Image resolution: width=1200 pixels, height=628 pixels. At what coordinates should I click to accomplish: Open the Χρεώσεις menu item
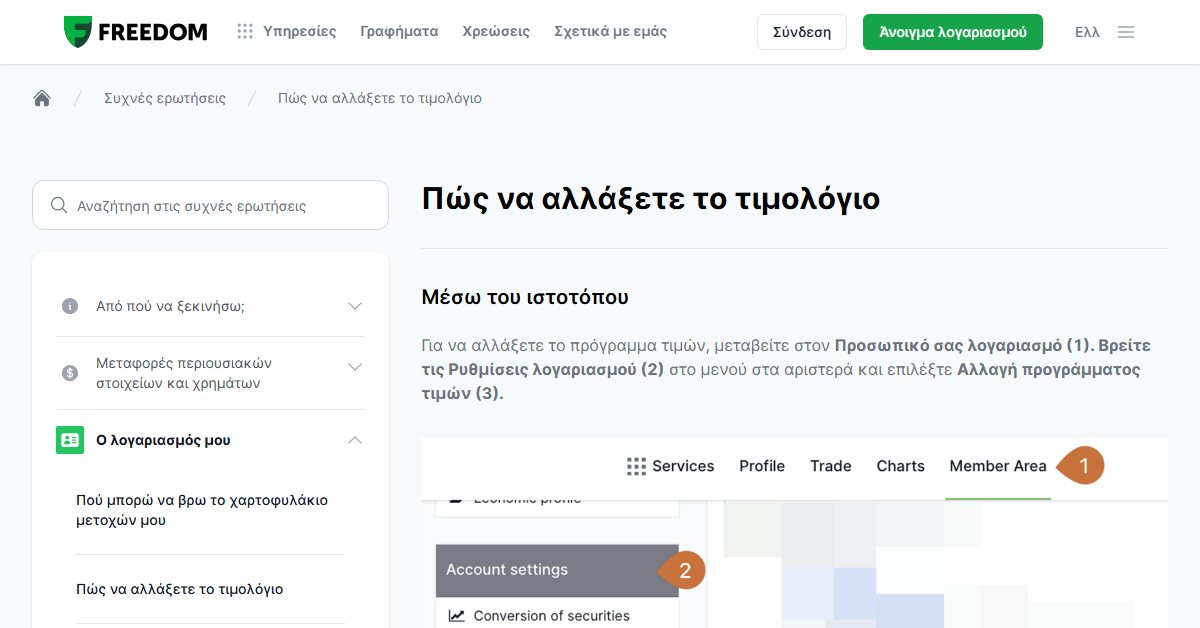pyautogui.click(x=496, y=32)
